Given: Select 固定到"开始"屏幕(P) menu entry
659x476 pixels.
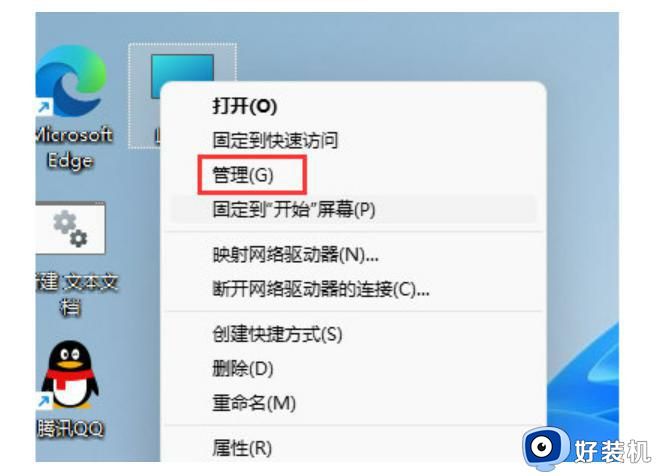Looking at the screenshot, I should [x=294, y=209].
